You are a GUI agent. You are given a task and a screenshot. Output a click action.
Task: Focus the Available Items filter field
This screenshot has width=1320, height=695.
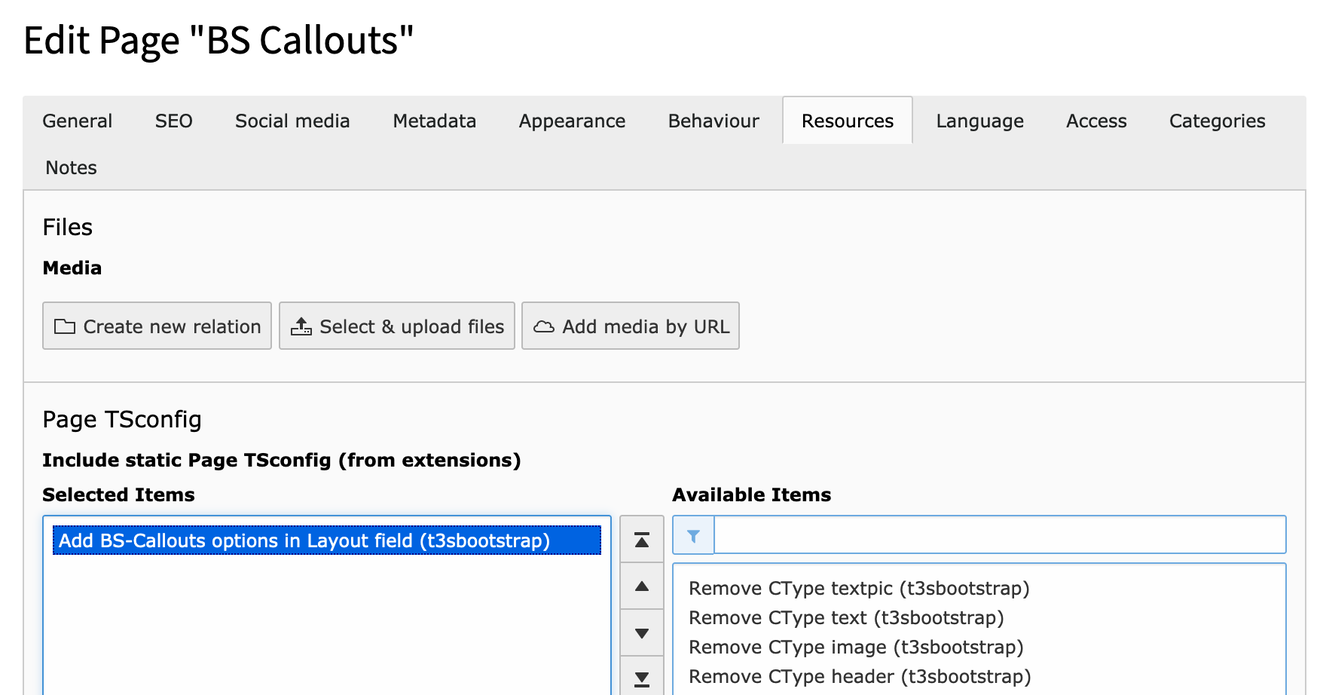[x=999, y=536]
